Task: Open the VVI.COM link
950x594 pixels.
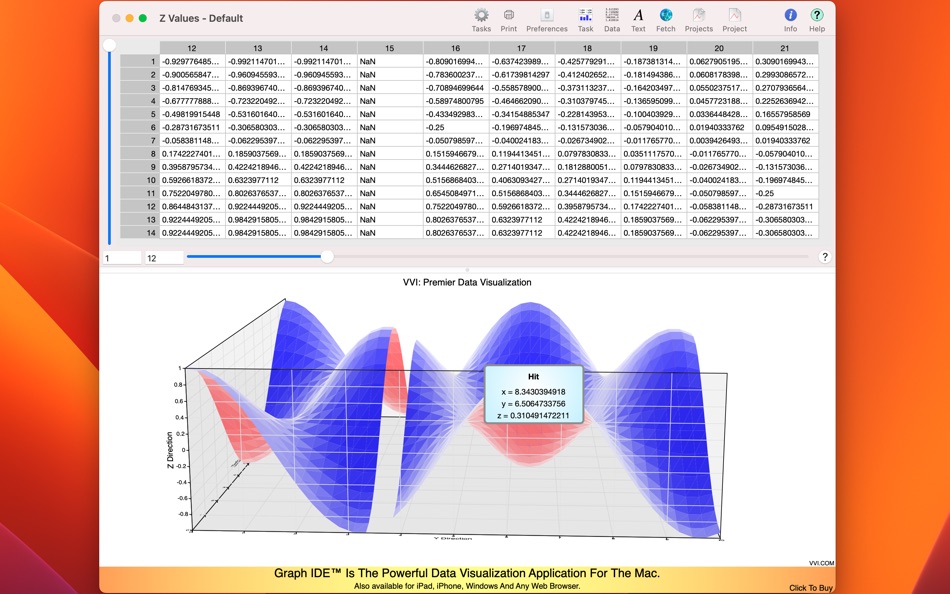Action: pyautogui.click(x=822, y=563)
